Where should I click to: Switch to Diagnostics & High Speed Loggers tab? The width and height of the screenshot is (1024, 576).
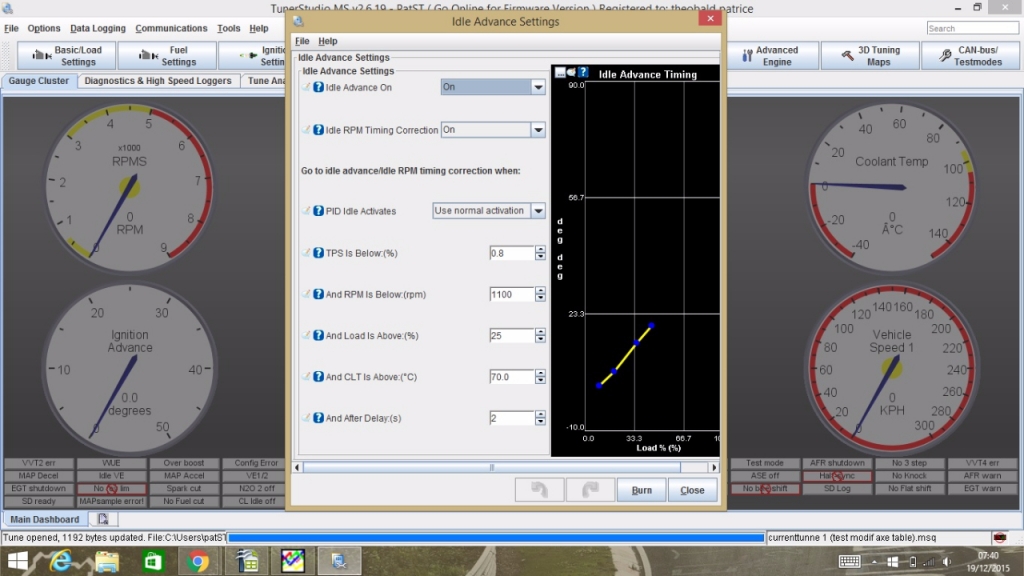pos(158,81)
